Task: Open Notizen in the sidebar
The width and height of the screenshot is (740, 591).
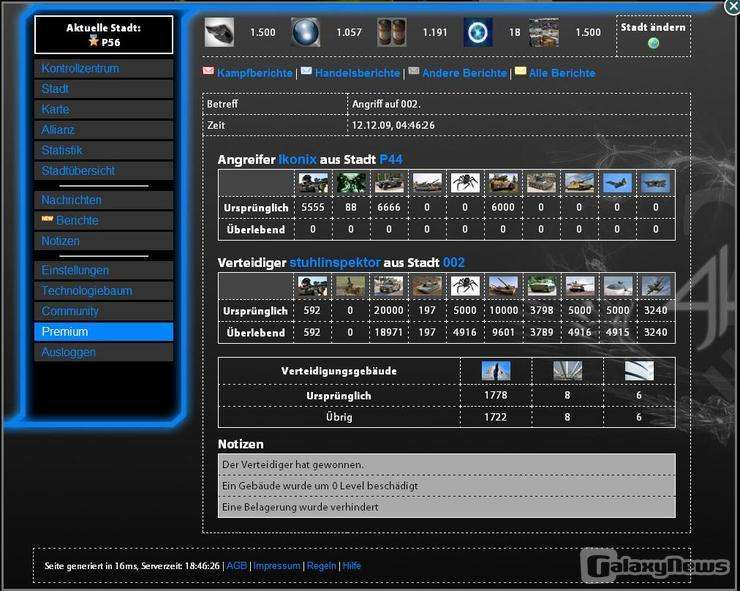Action: 103,241
